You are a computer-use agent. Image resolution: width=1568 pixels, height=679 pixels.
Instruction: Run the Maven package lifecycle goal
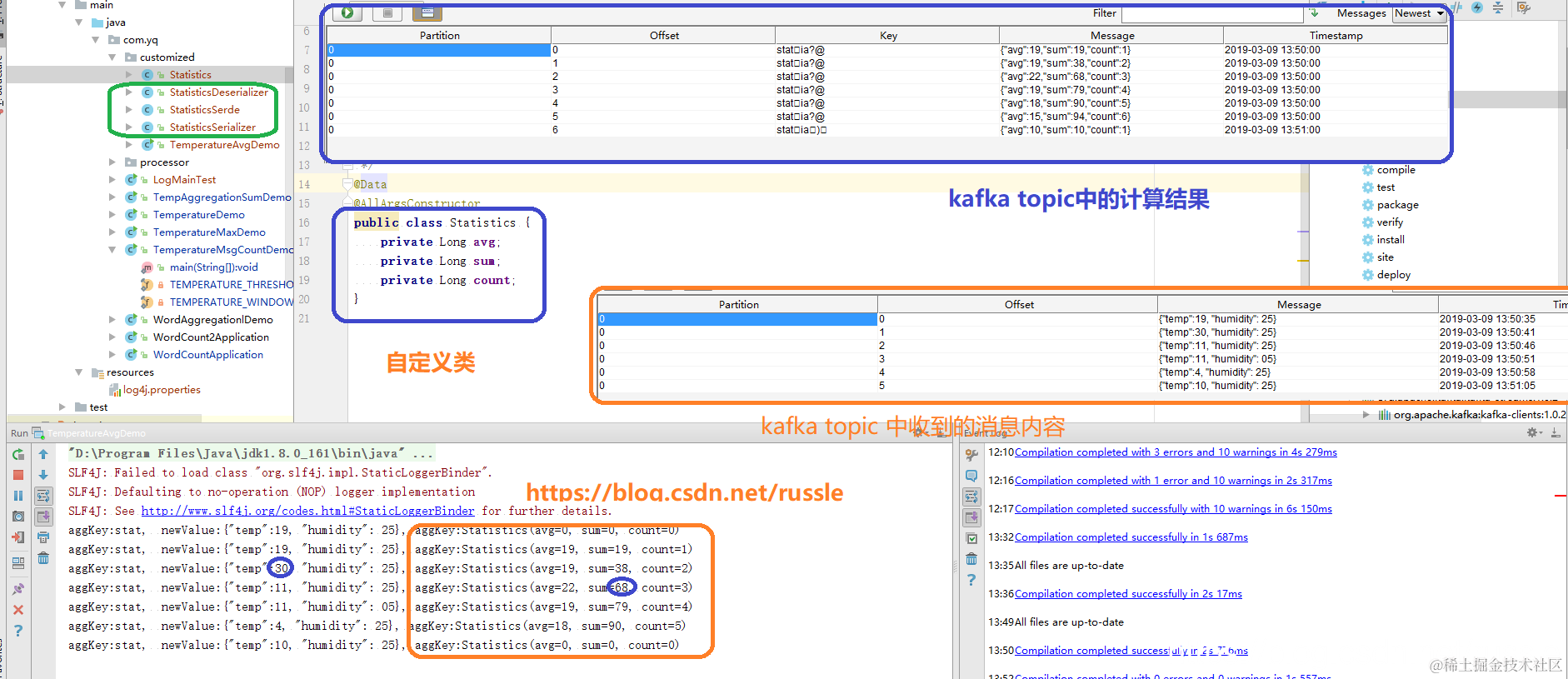(x=1397, y=205)
